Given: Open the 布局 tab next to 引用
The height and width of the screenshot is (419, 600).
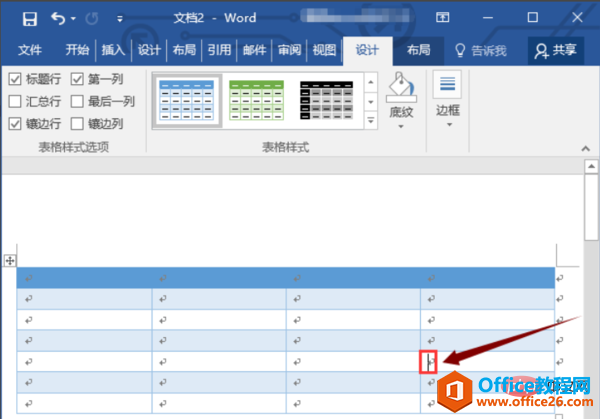Looking at the screenshot, I should point(184,50).
